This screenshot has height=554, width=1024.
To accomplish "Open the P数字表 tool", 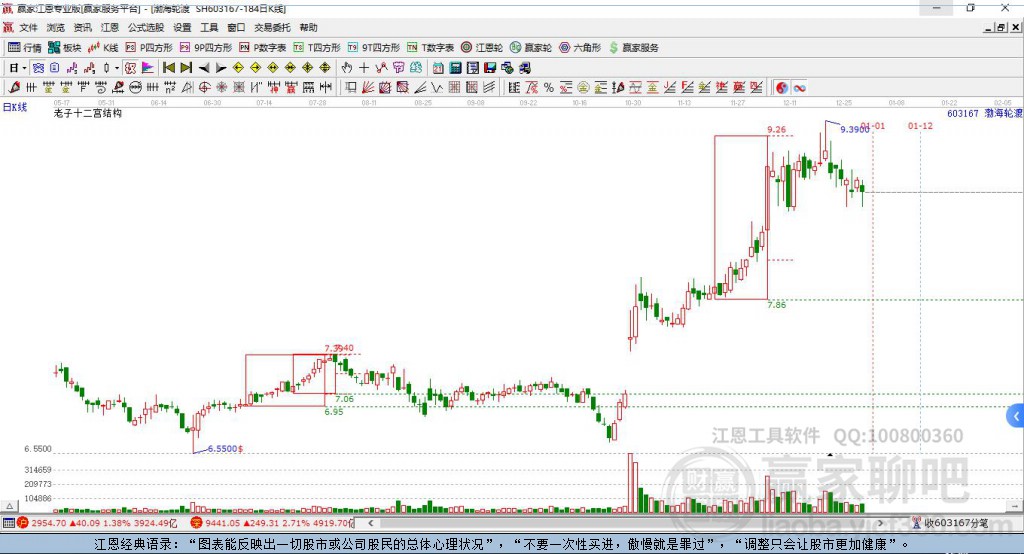I will click(x=263, y=48).
